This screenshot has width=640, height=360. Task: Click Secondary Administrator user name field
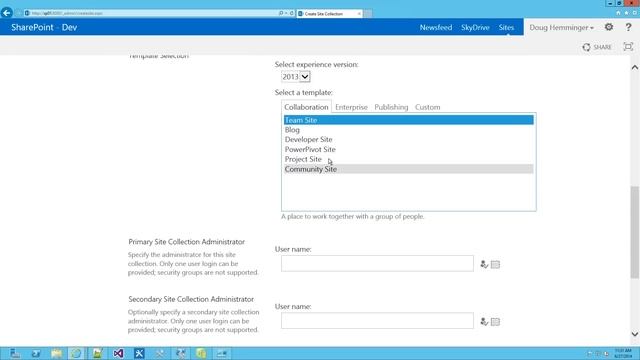(377, 321)
